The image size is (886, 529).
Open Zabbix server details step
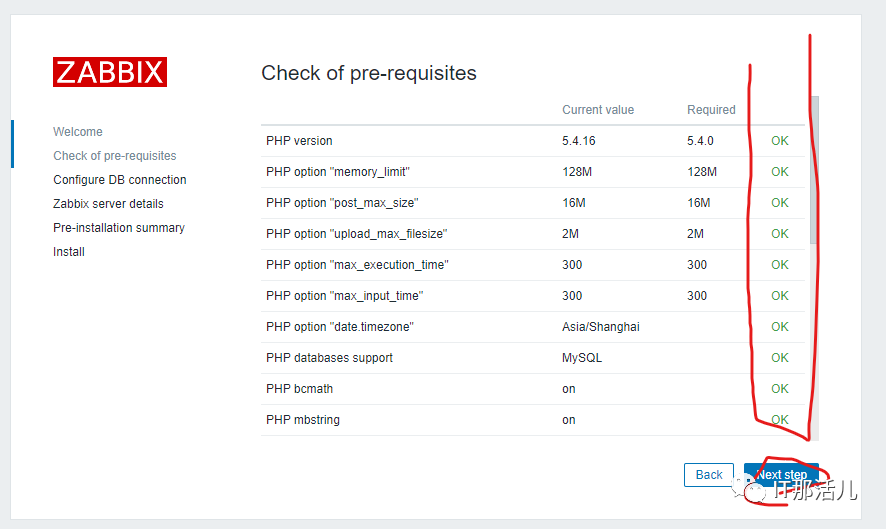click(108, 203)
